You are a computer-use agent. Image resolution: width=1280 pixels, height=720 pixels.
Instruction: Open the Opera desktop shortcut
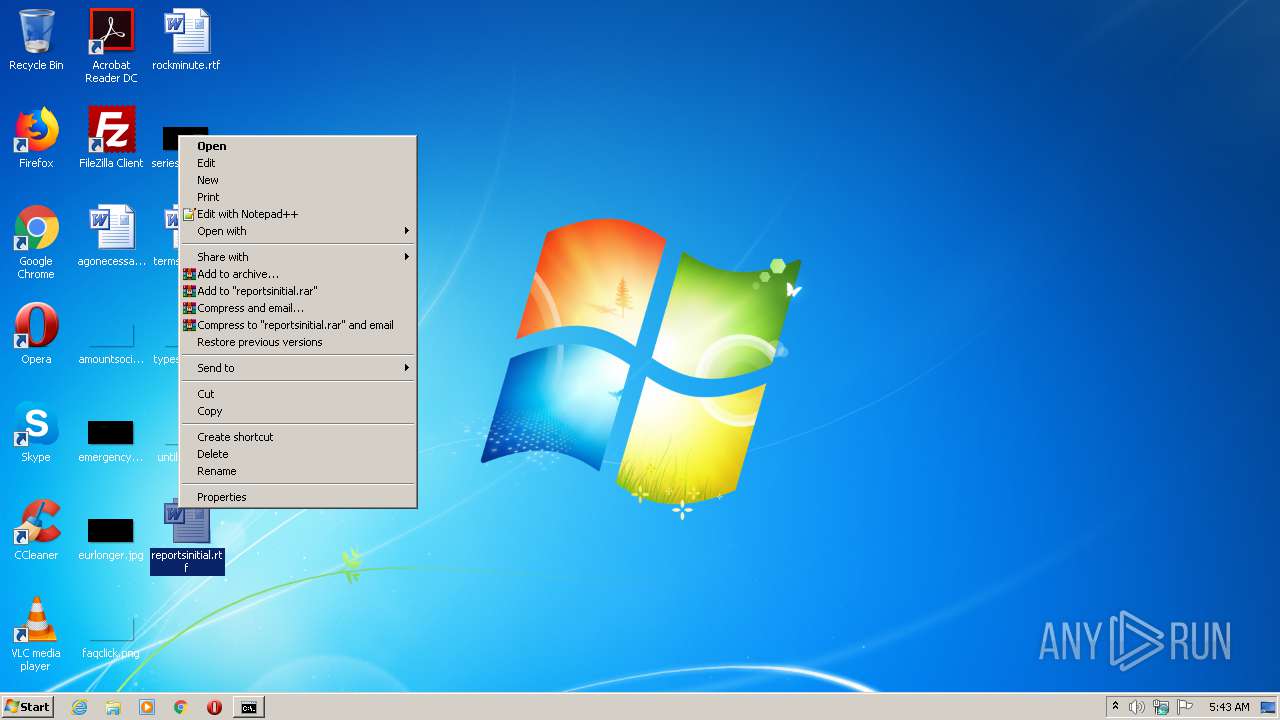(36, 334)
